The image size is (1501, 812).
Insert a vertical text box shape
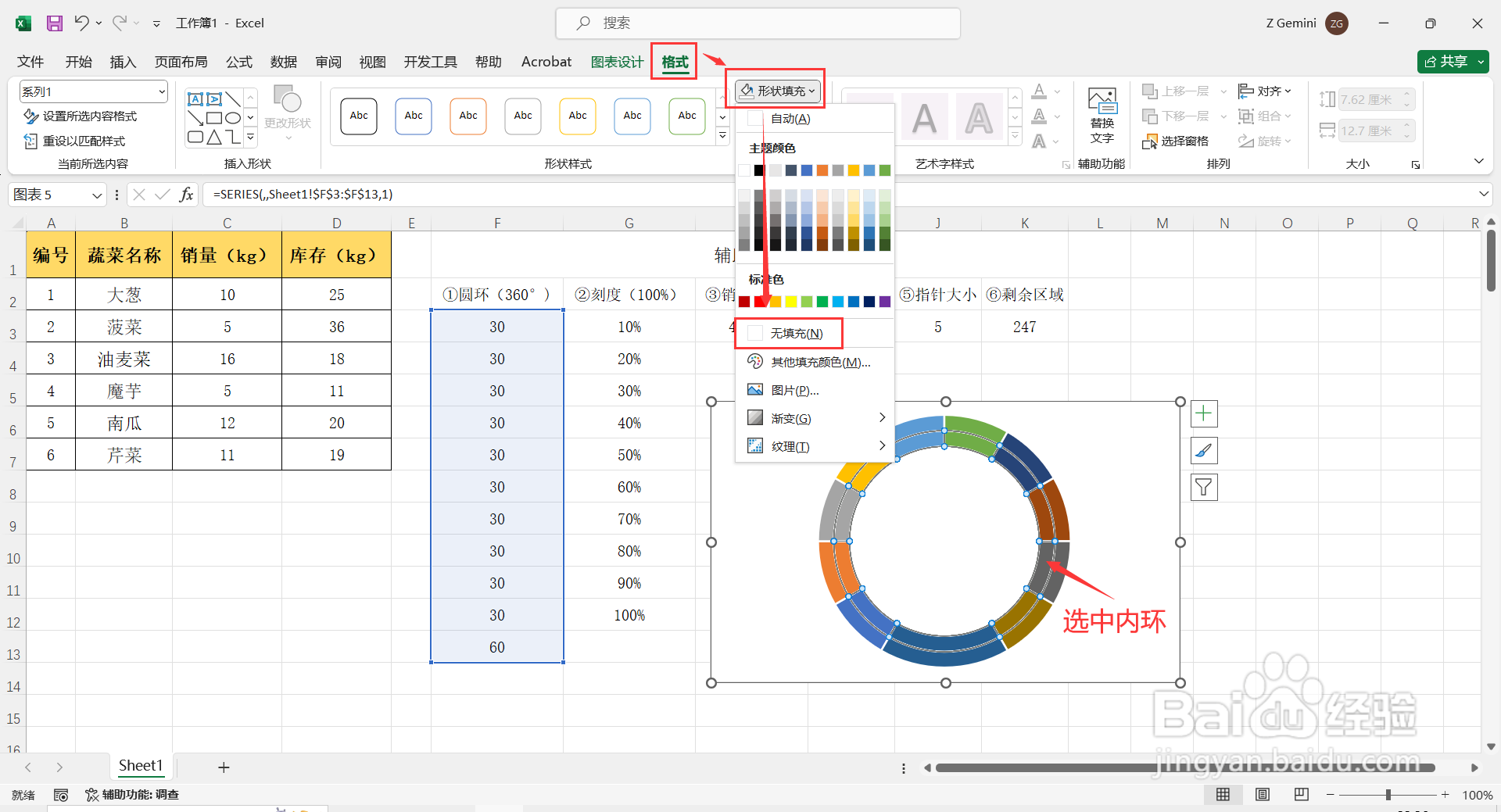coord(214,99)
